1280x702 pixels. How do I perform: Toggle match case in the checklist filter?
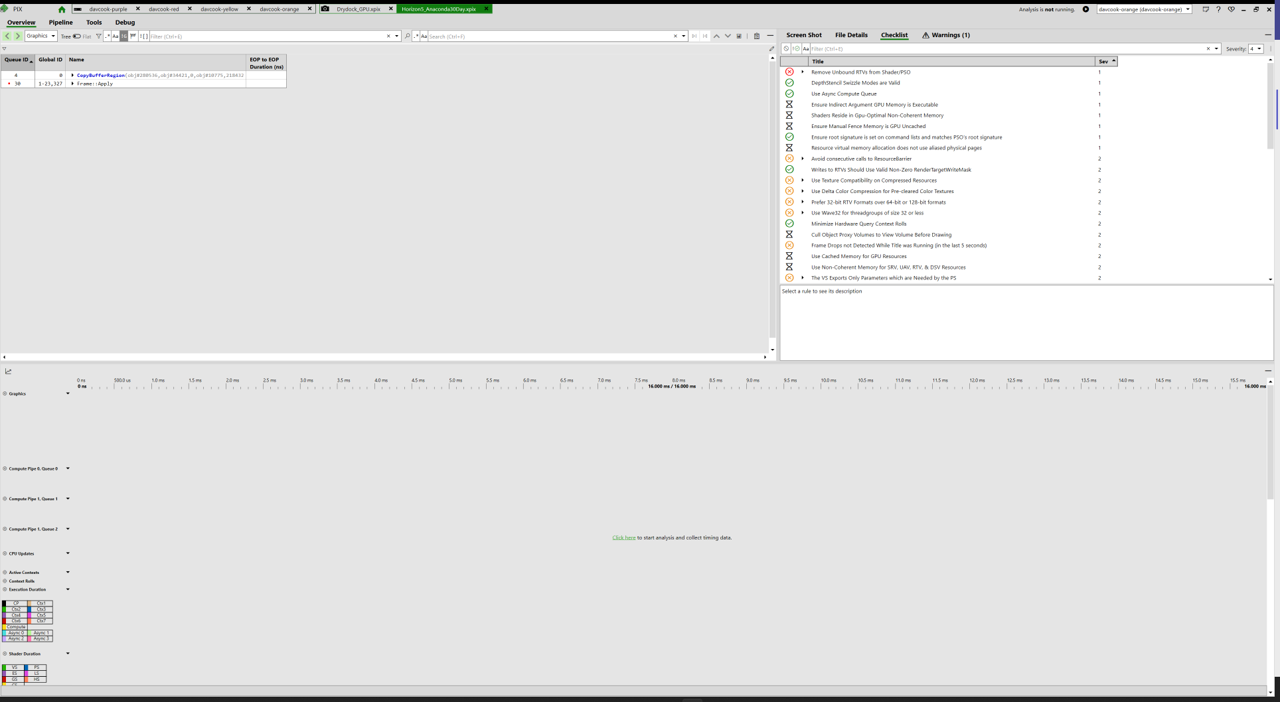point(806,49)
